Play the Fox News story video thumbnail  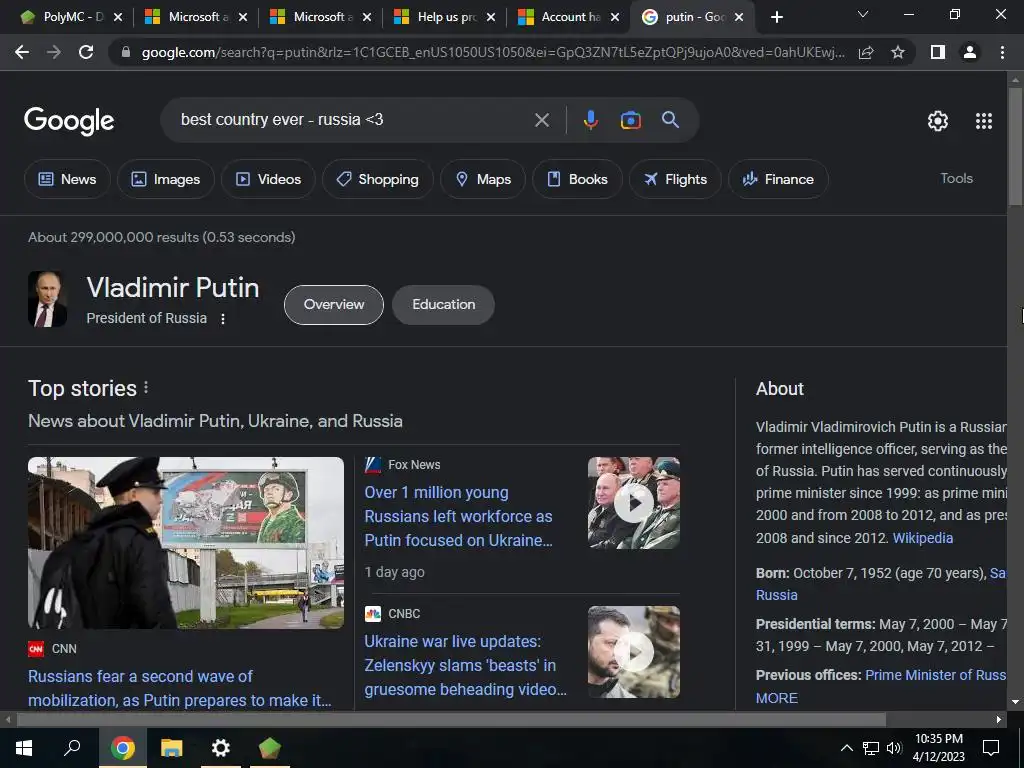(633, 503)
